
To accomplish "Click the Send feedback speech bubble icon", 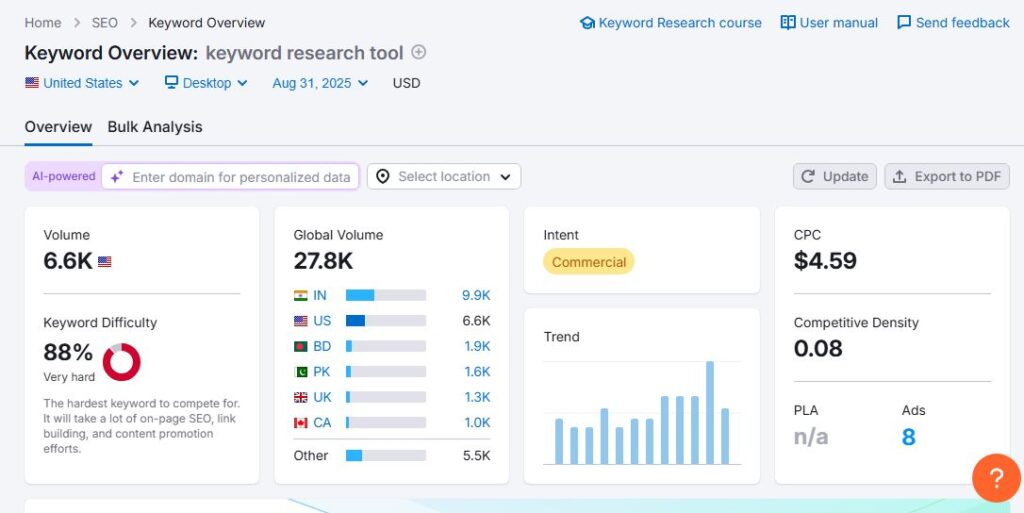I will [904, 23].
